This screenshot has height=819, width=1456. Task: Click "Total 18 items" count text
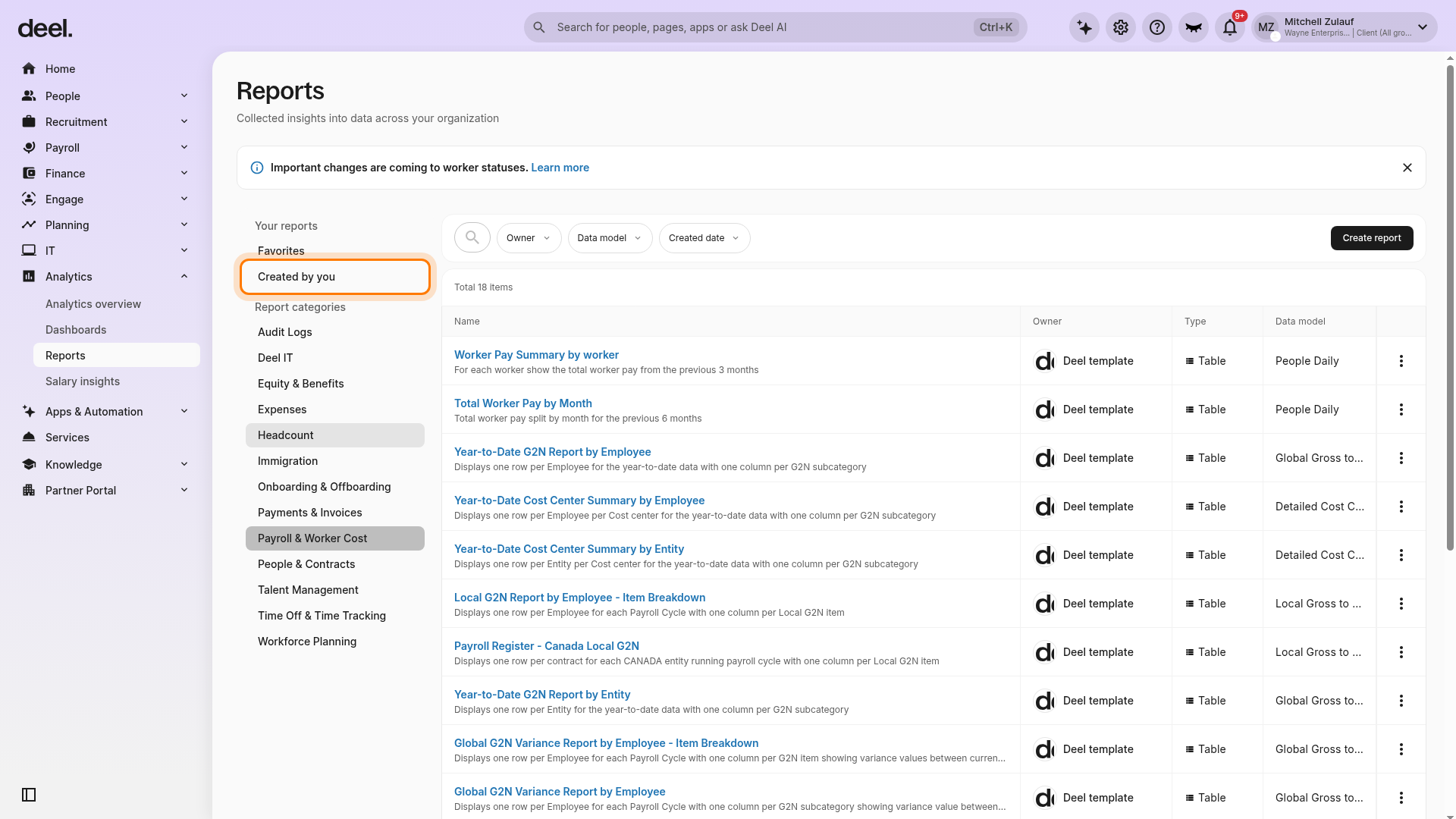point(483,287)
